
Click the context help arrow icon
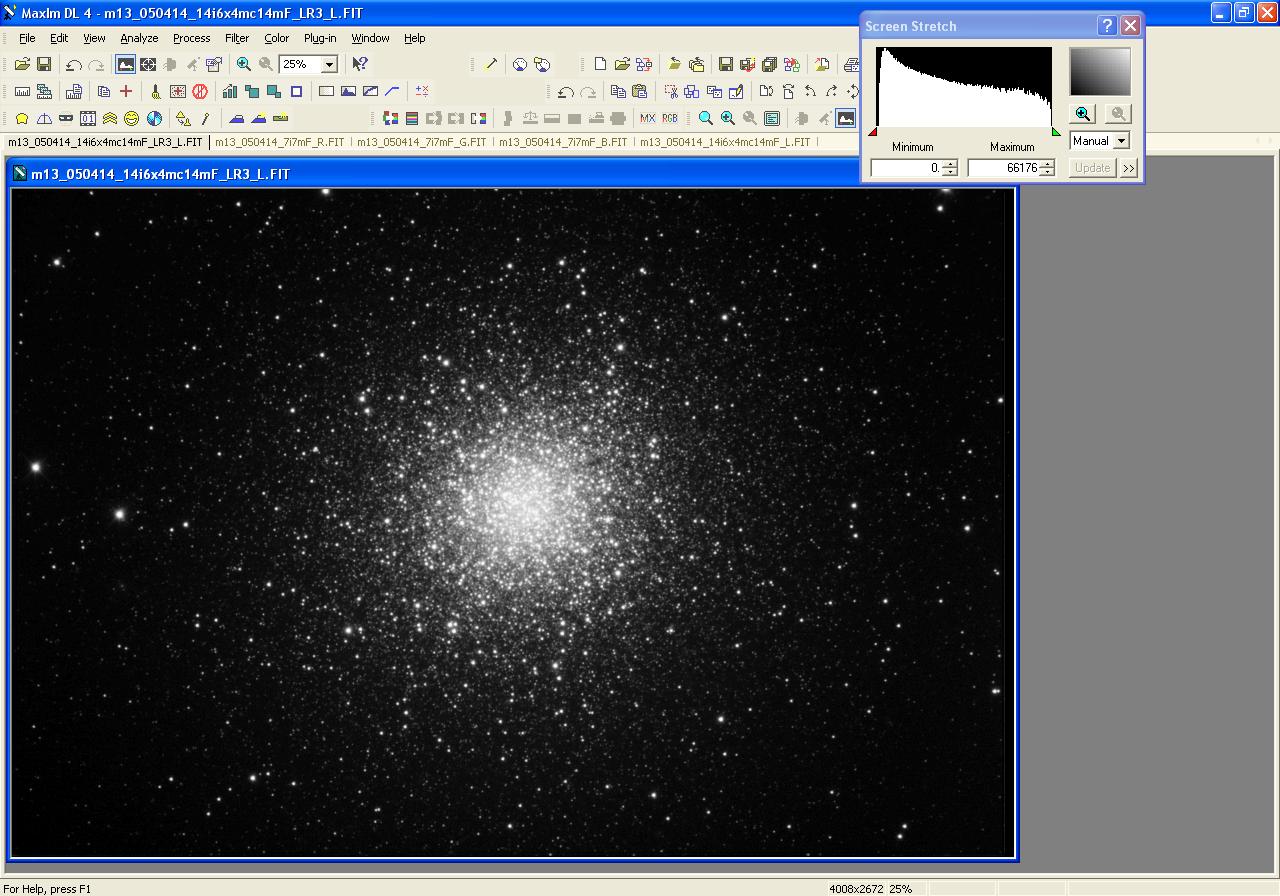[360, 64]
